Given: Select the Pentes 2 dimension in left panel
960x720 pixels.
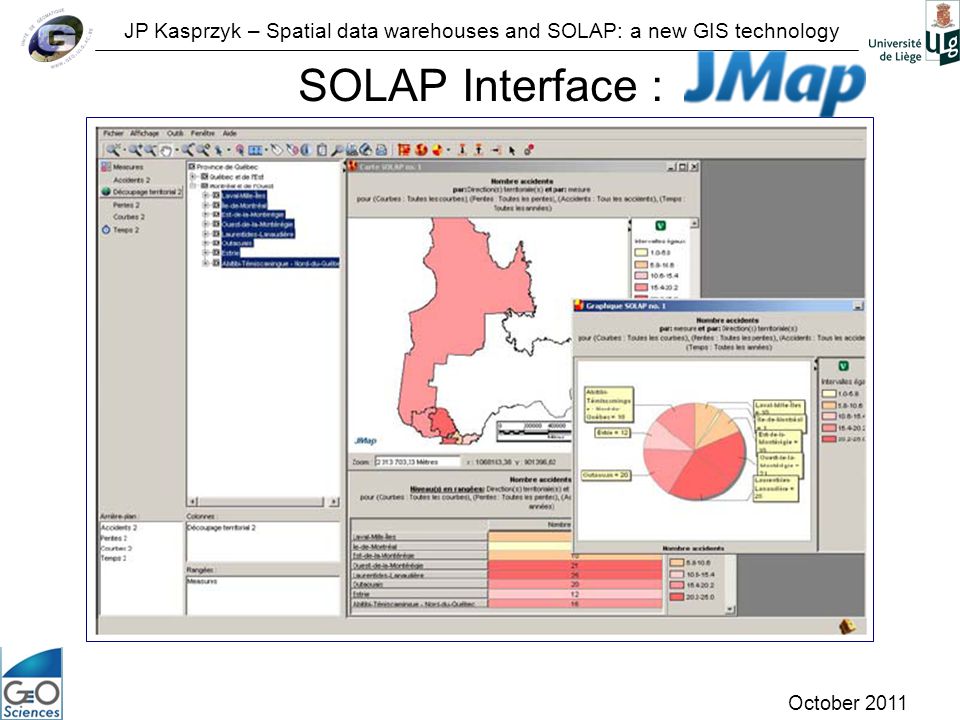Looking at the screenshot, I should click(126, 204).
